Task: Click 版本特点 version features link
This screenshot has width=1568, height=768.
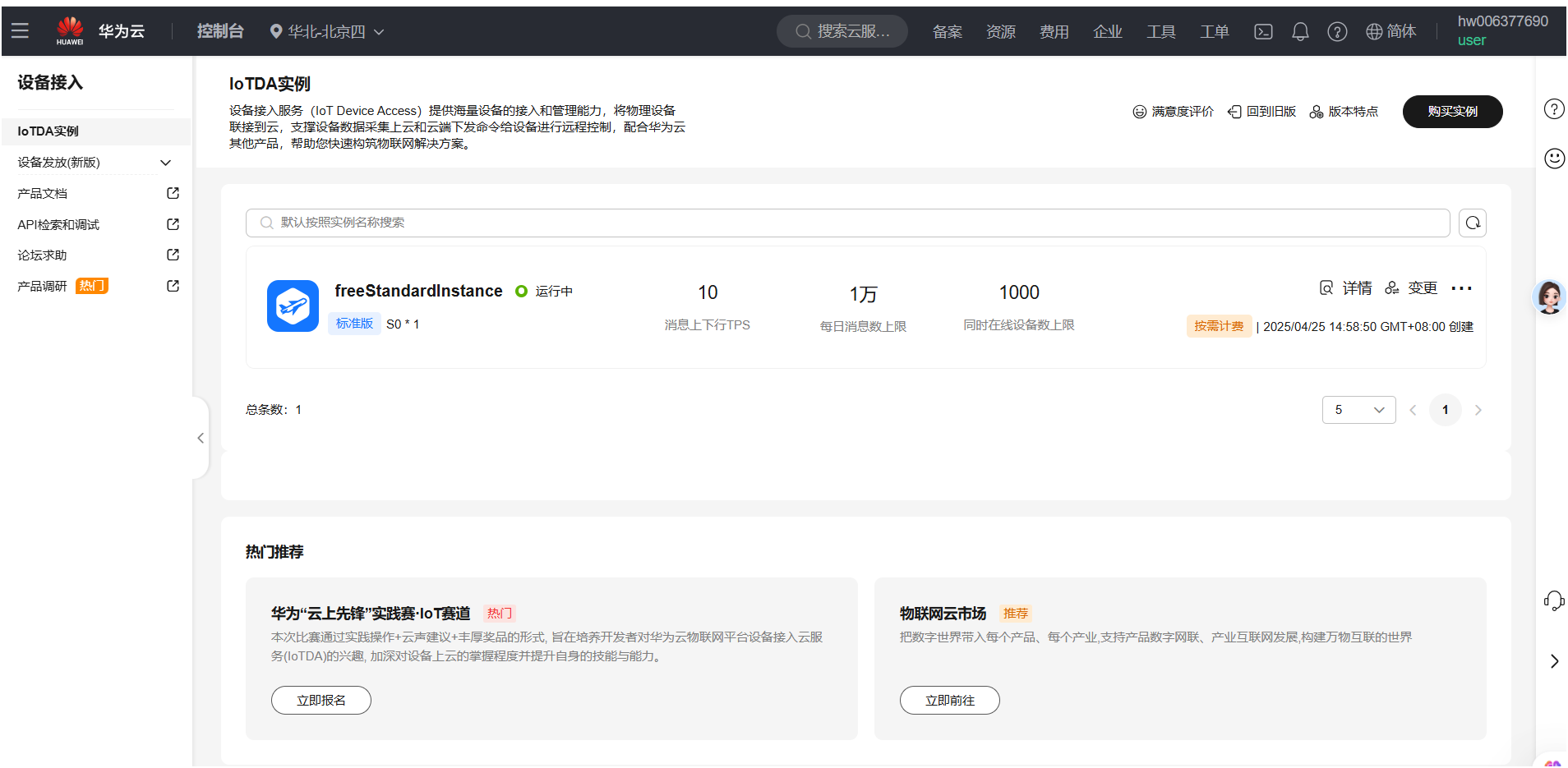Action: [1344, 112]
